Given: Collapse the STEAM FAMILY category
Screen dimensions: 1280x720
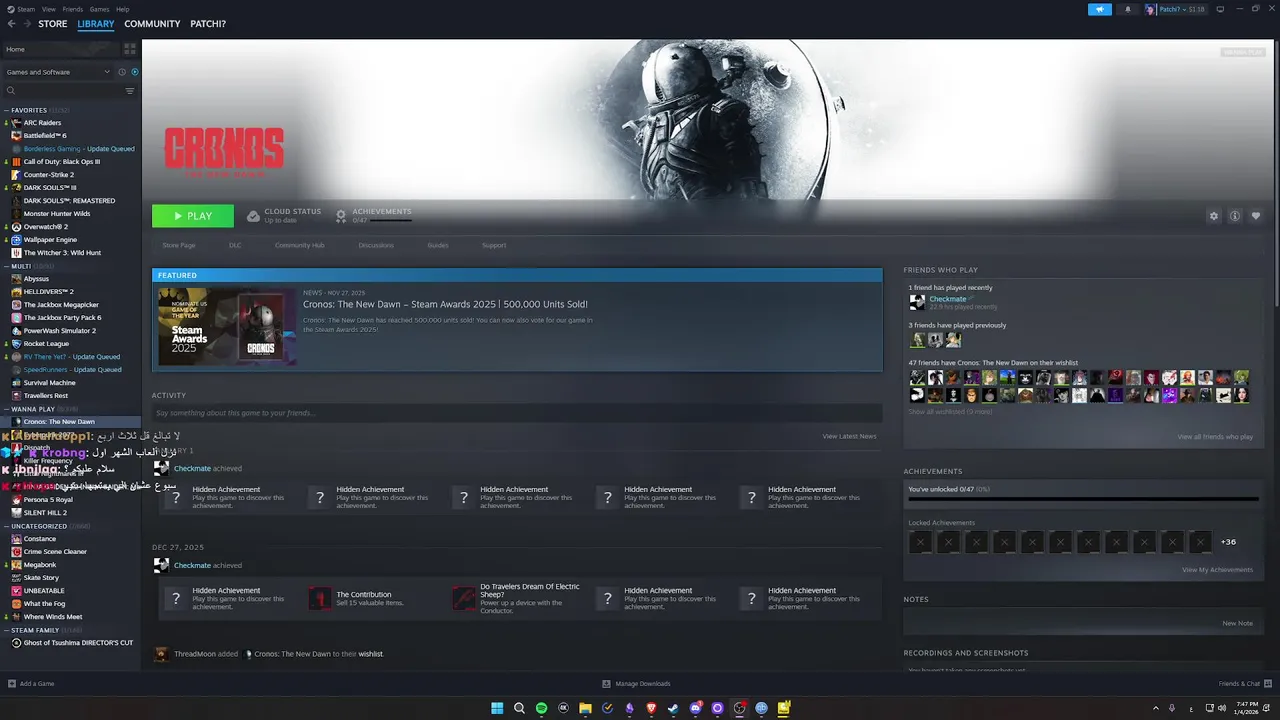Looking at the screenshot, I should pos(35,630).
